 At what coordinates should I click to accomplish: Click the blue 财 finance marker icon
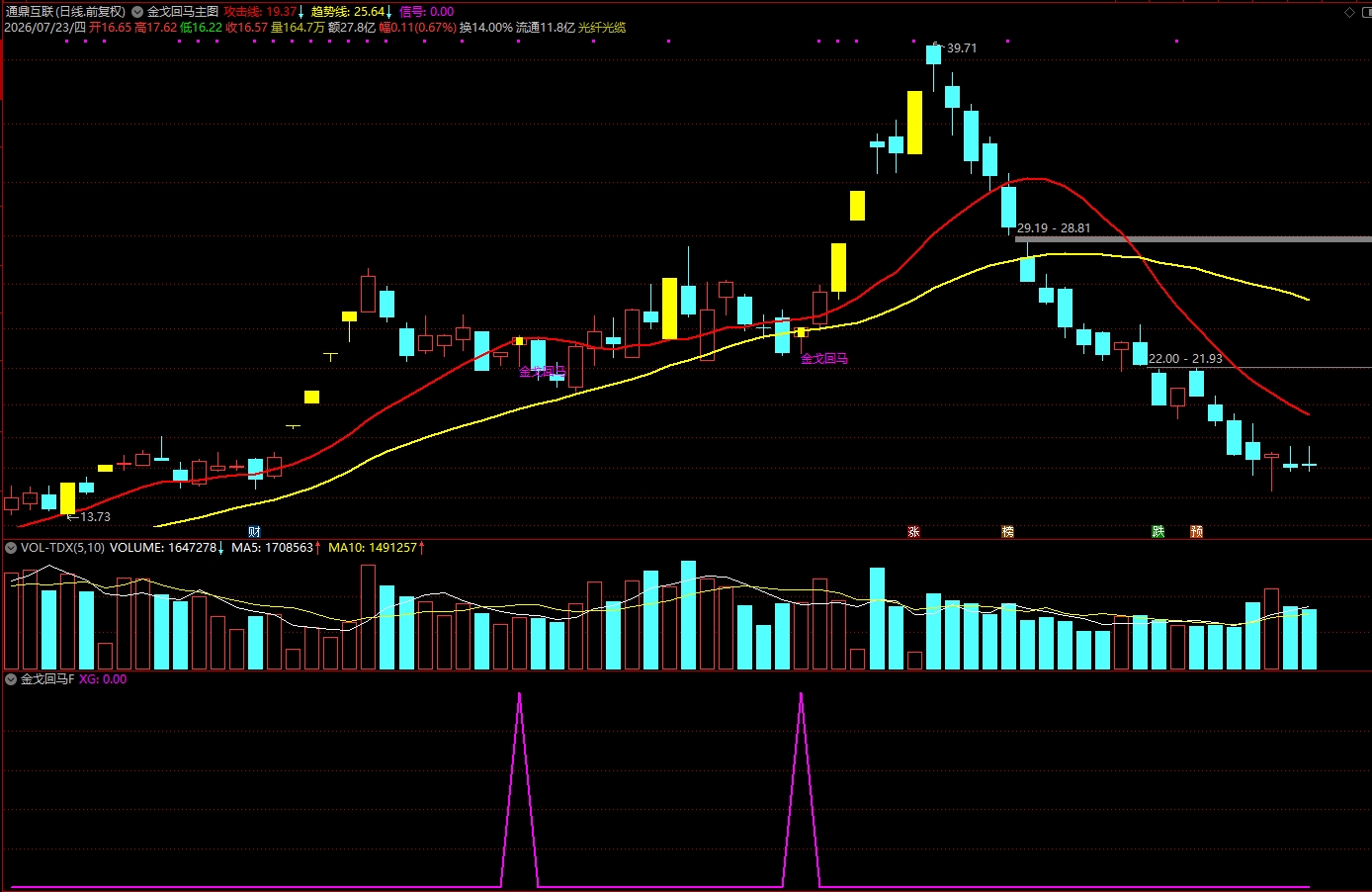(254, 532)
